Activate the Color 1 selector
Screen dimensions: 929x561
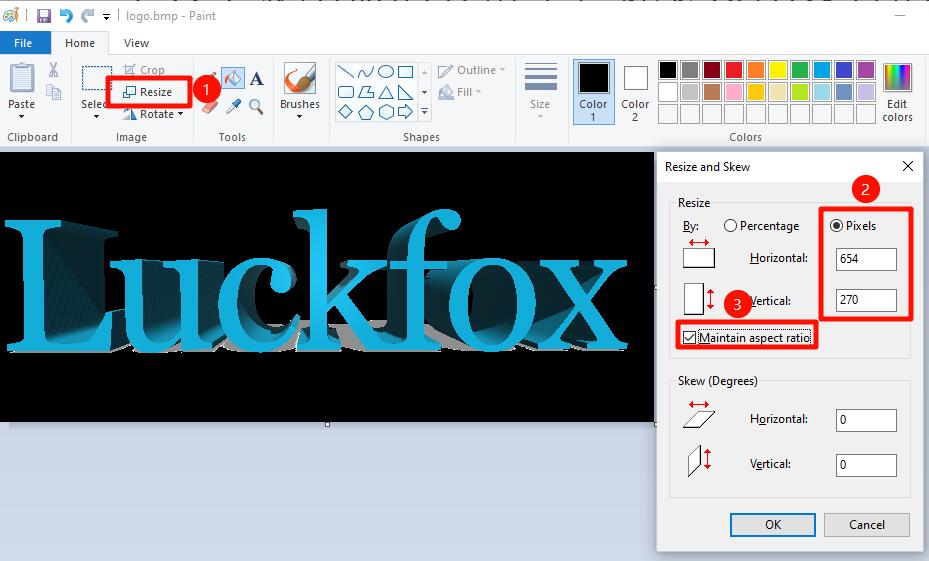(x=593, y=92)
